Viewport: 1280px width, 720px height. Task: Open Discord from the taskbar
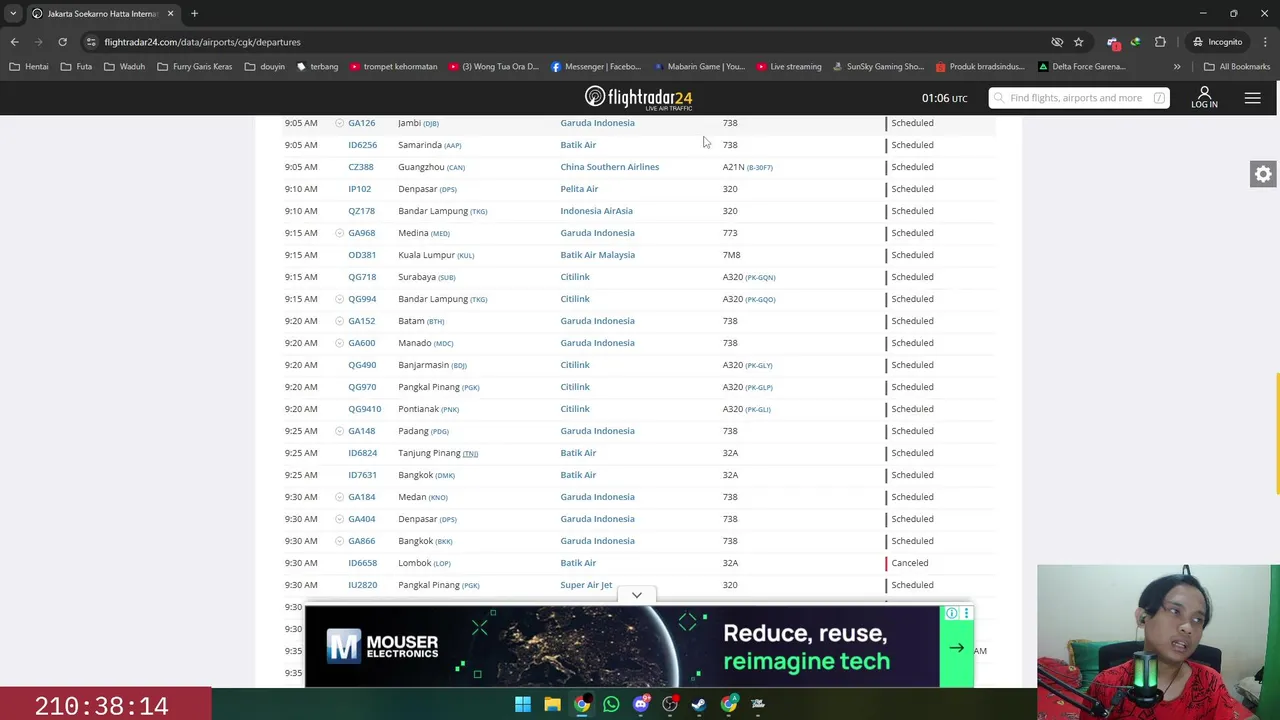pos(641,704)
